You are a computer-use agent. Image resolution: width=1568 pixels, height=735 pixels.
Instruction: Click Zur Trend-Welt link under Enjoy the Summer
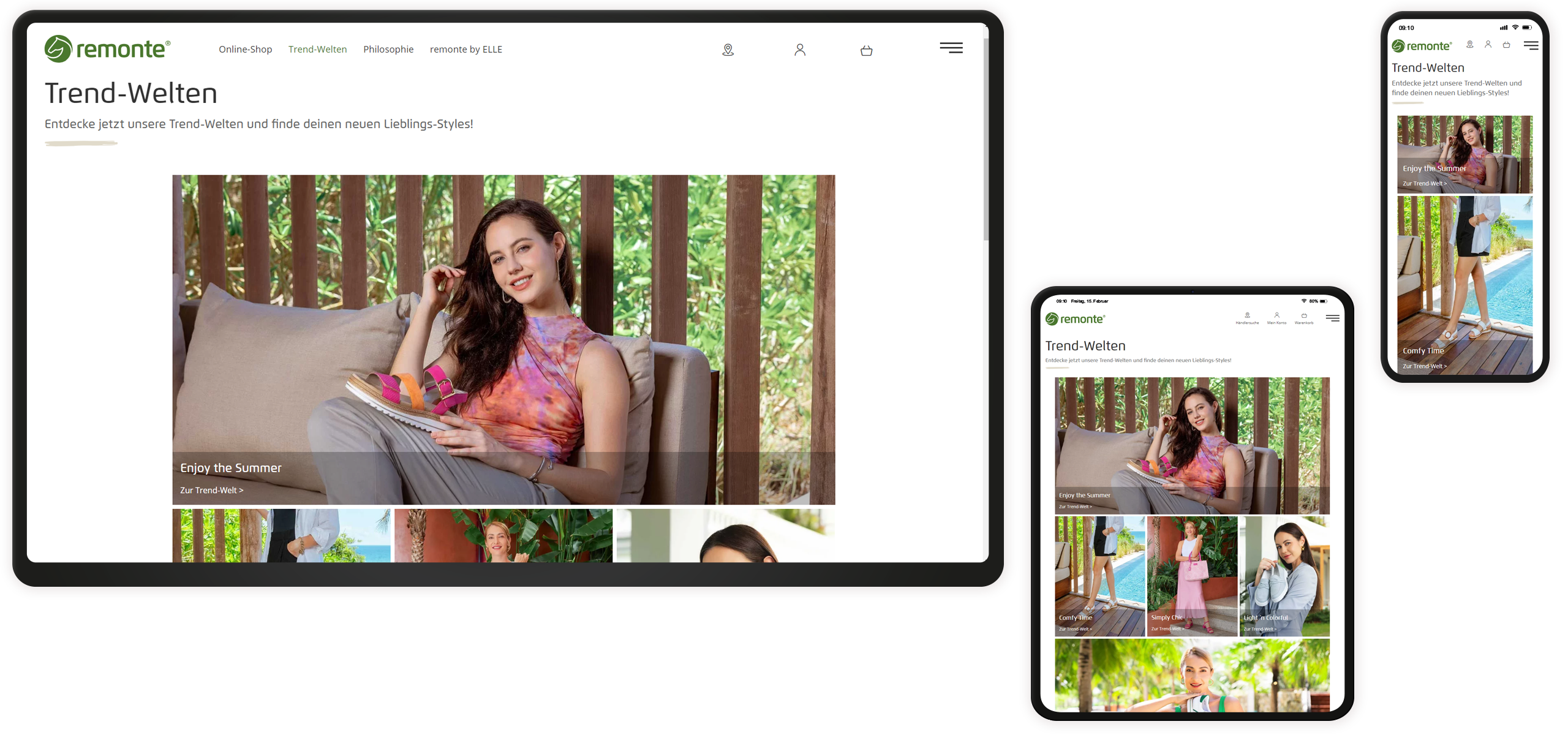(211, 491)
